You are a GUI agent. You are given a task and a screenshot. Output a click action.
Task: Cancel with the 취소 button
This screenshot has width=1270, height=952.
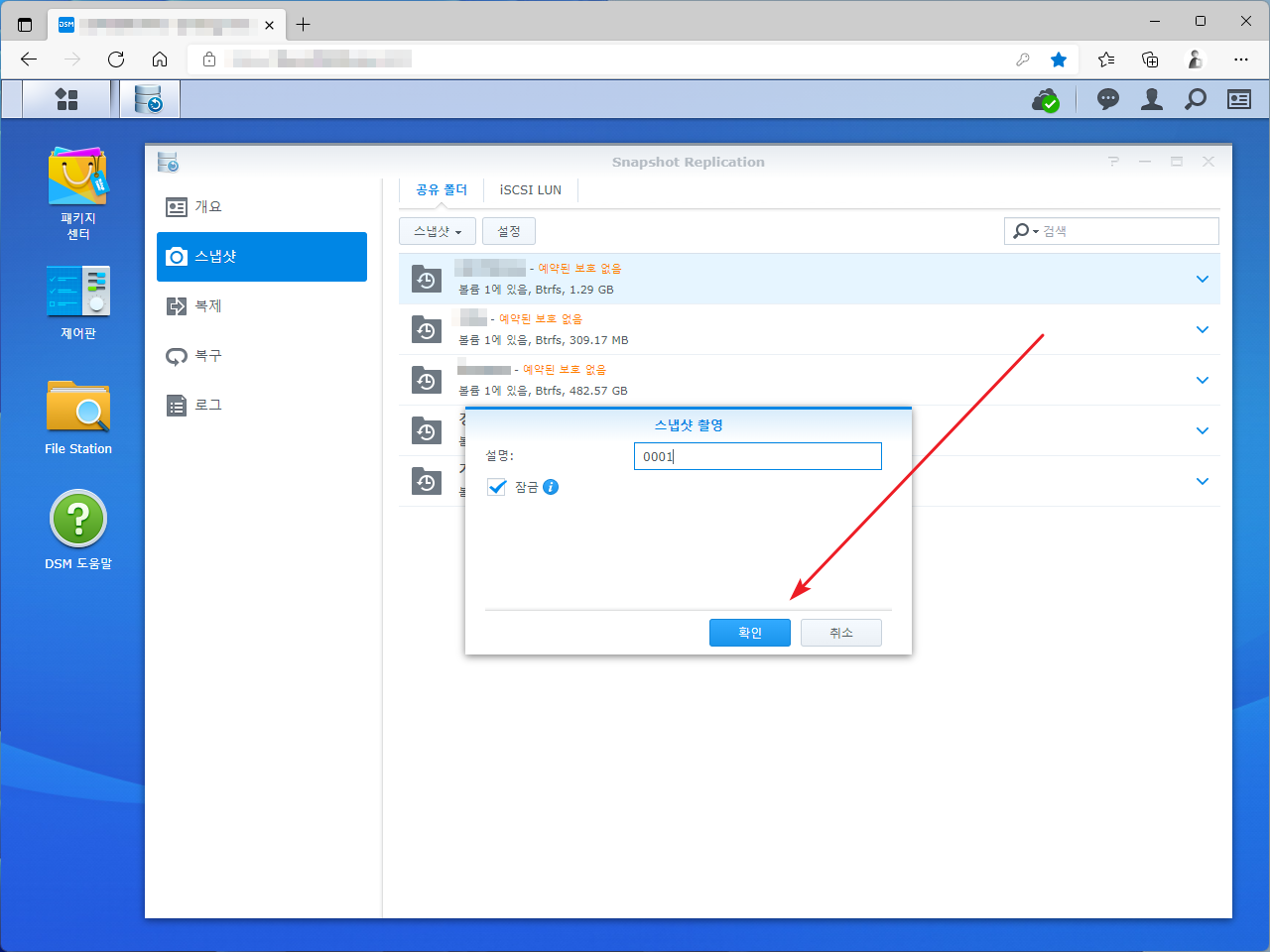click(841, 633)
